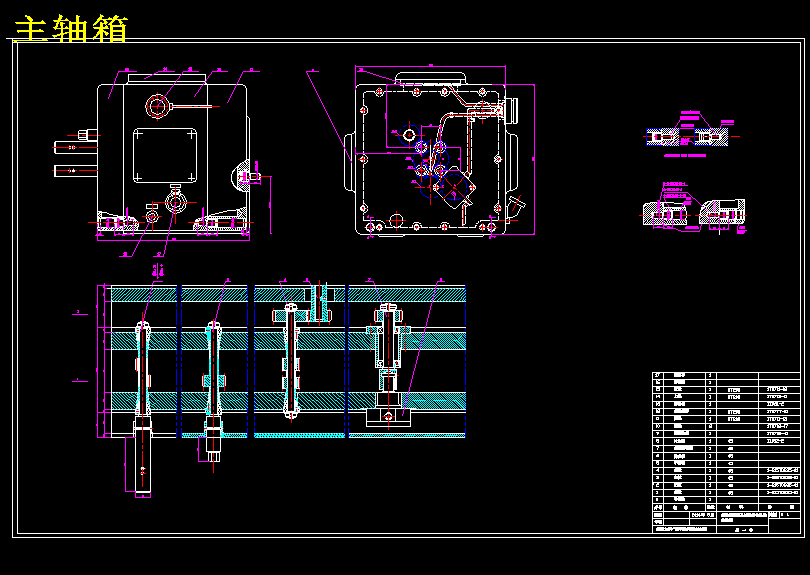Image resolution: width=810 pixels, height=575 pixels.
Task: Click the red circle at top of front view
Action: [x=157, y=106]
